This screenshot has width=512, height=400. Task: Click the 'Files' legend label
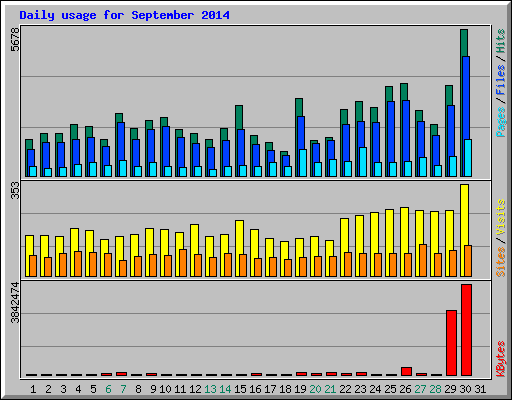tap(500, 80)
